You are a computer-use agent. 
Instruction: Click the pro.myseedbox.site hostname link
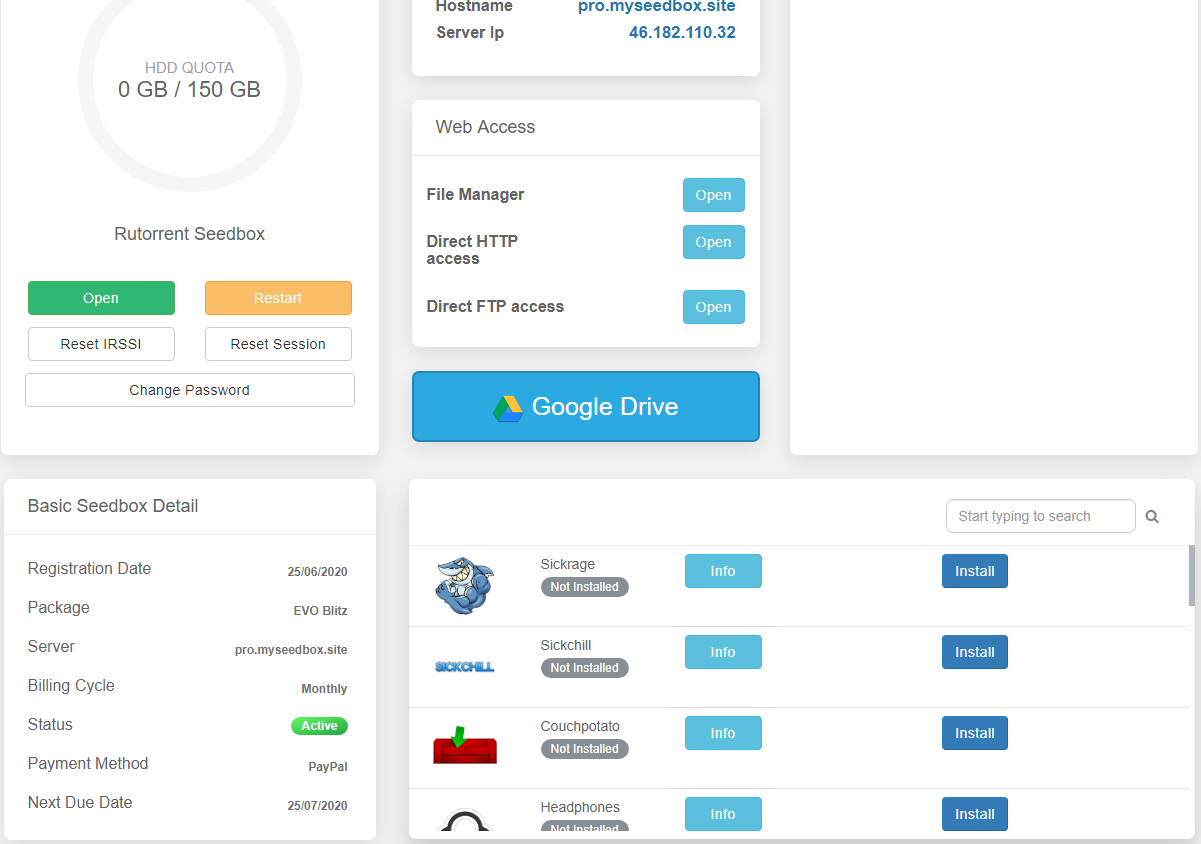pyautogui.click(x=656, y=7)
